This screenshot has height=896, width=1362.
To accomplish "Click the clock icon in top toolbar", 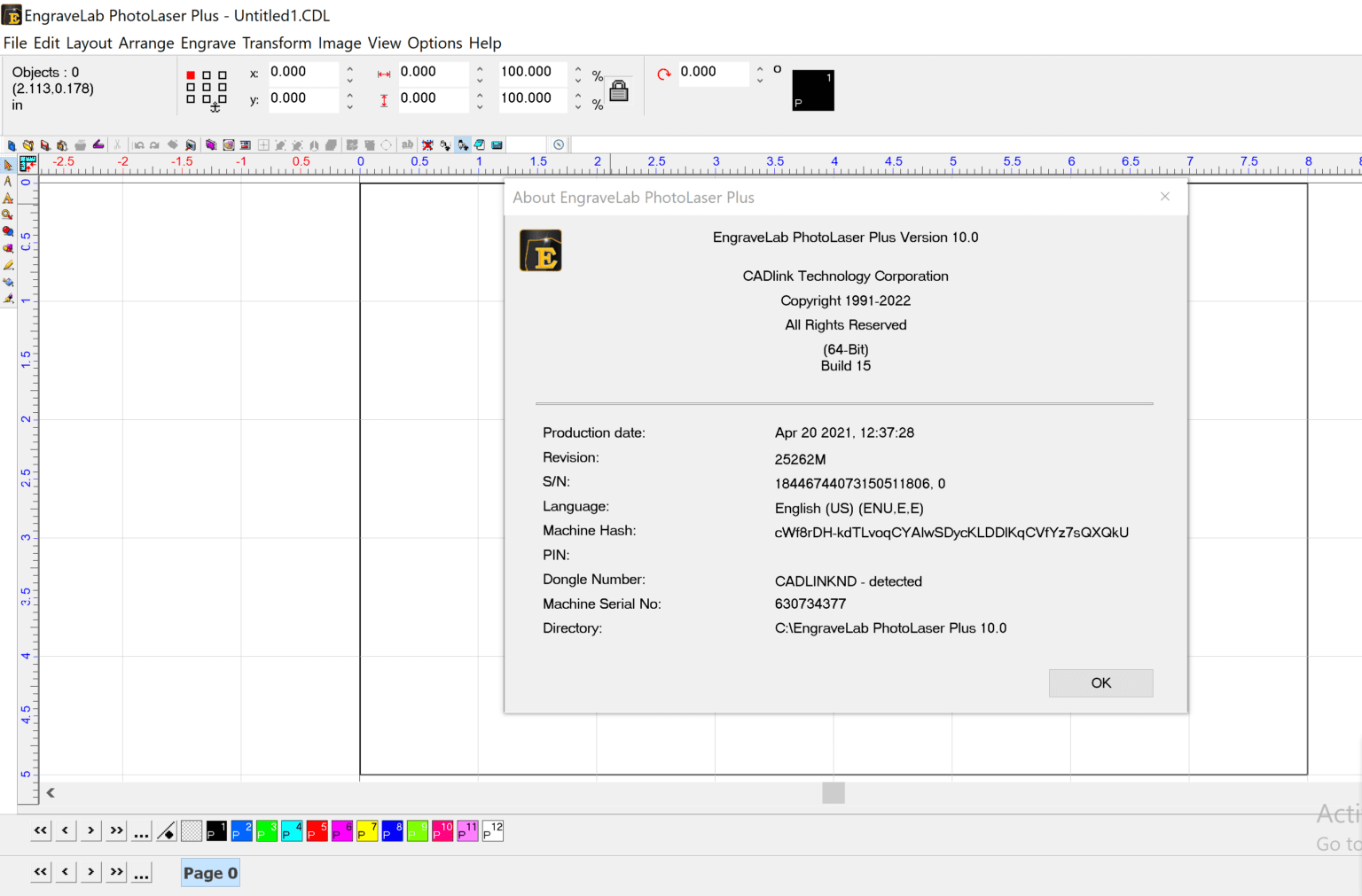I will [559, 144].
